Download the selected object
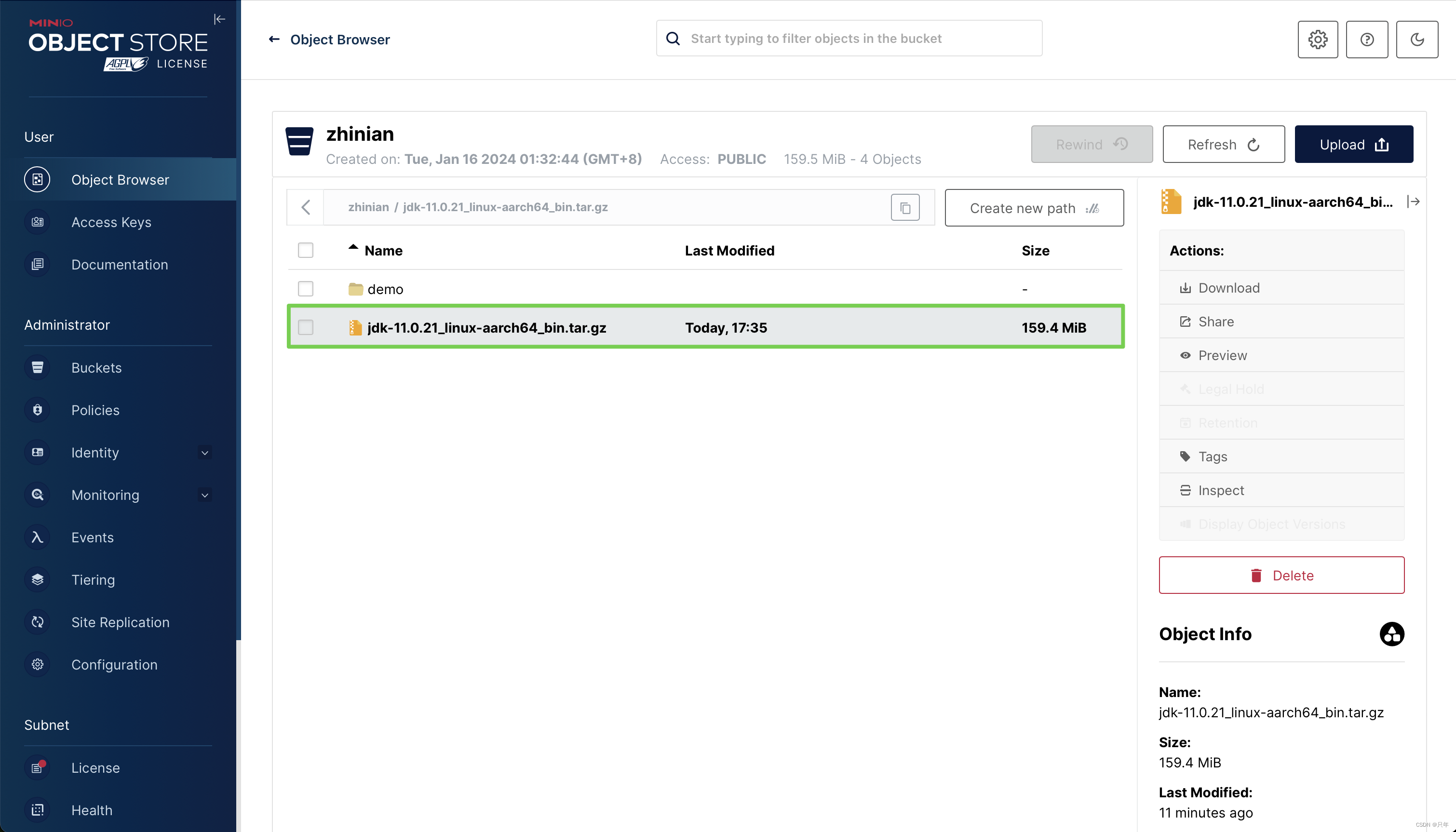Viewport: 1456px width, 832px height. pos(1281,287)
